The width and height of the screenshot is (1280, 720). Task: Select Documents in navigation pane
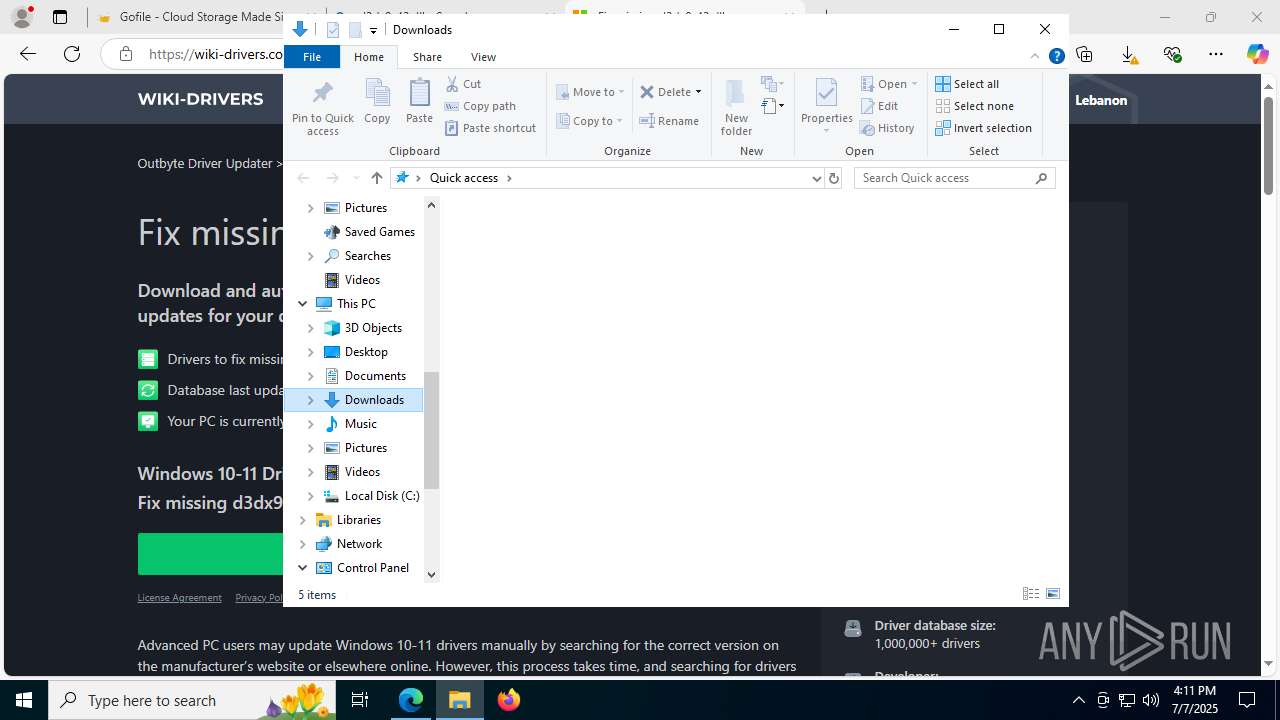pos(375,376)
